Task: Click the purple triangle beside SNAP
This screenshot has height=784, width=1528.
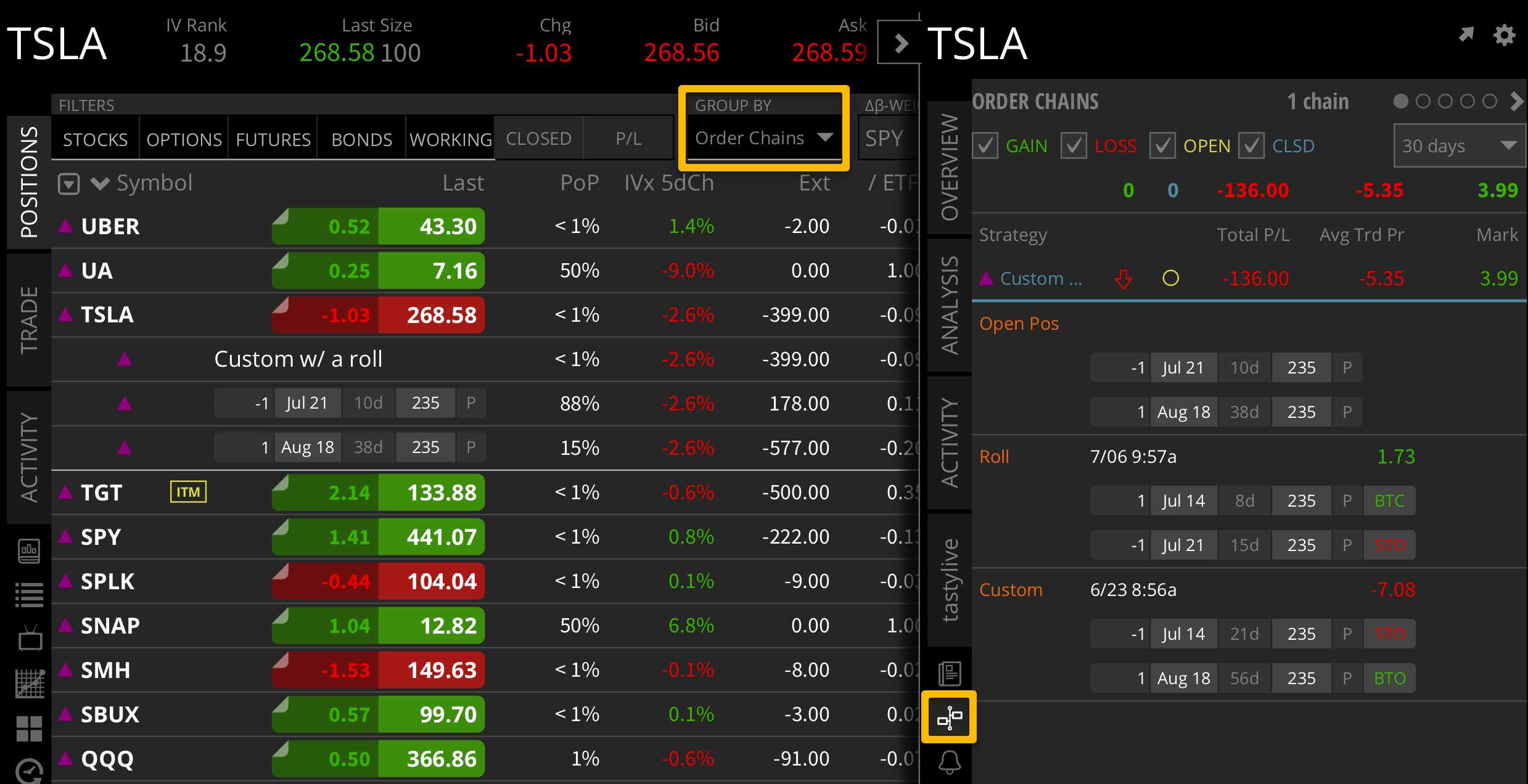Action: [x=65, y=625]
